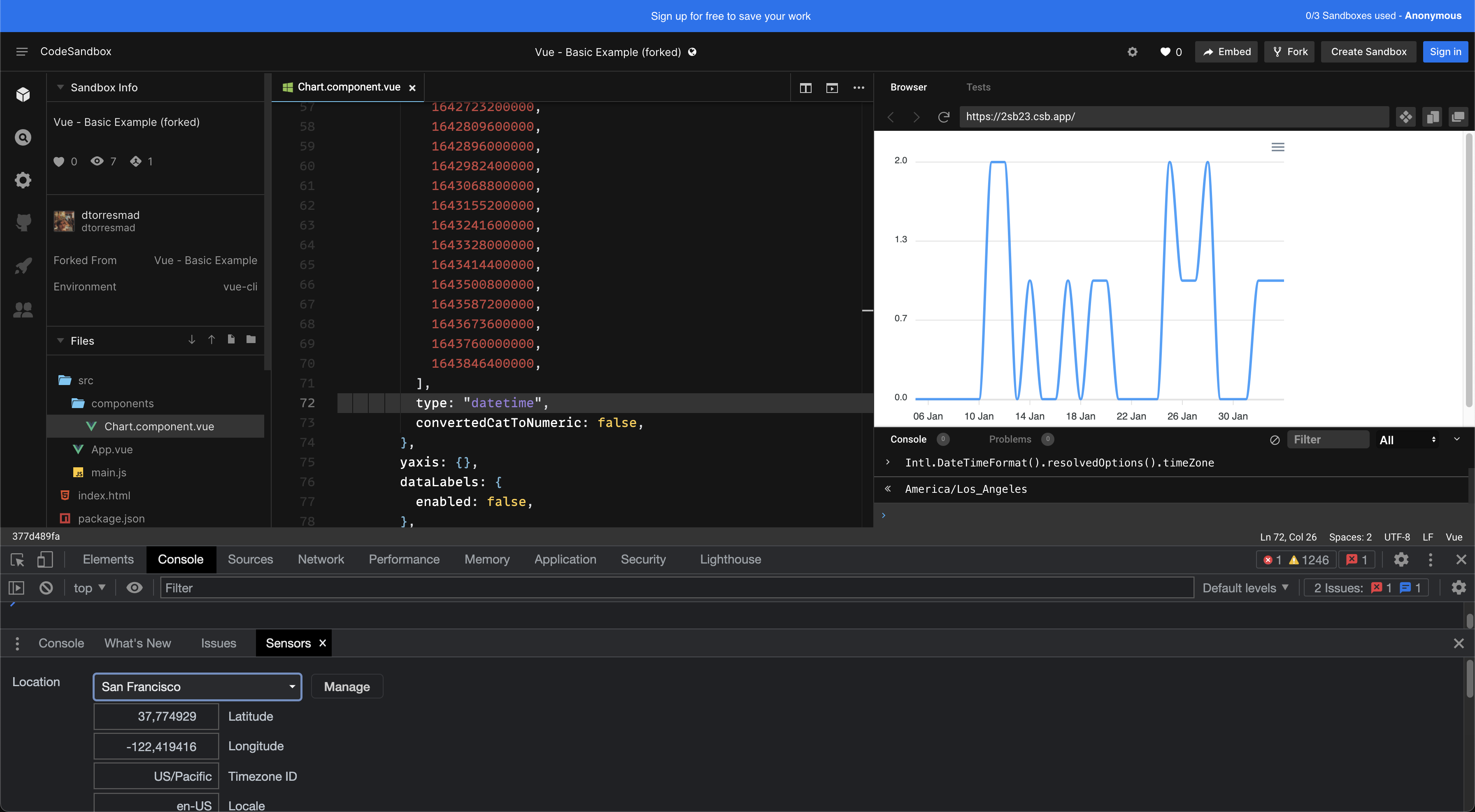Image resolution: width=1475 pixels, height=812 pixels.
Task: Click the Manage locations button
Action: coord(347,686)
